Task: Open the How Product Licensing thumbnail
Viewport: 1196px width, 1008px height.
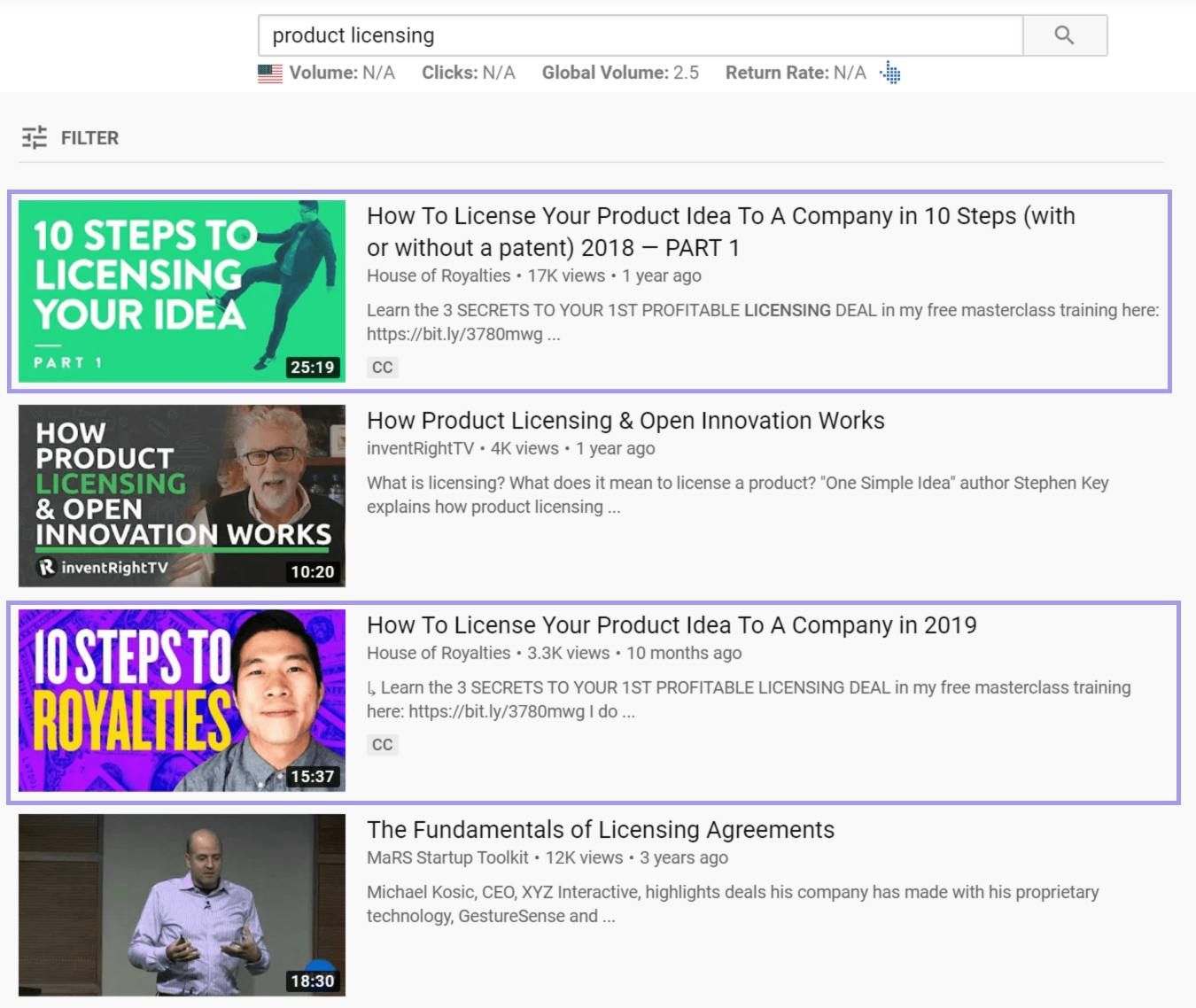Action: click(x=182, y=496)
